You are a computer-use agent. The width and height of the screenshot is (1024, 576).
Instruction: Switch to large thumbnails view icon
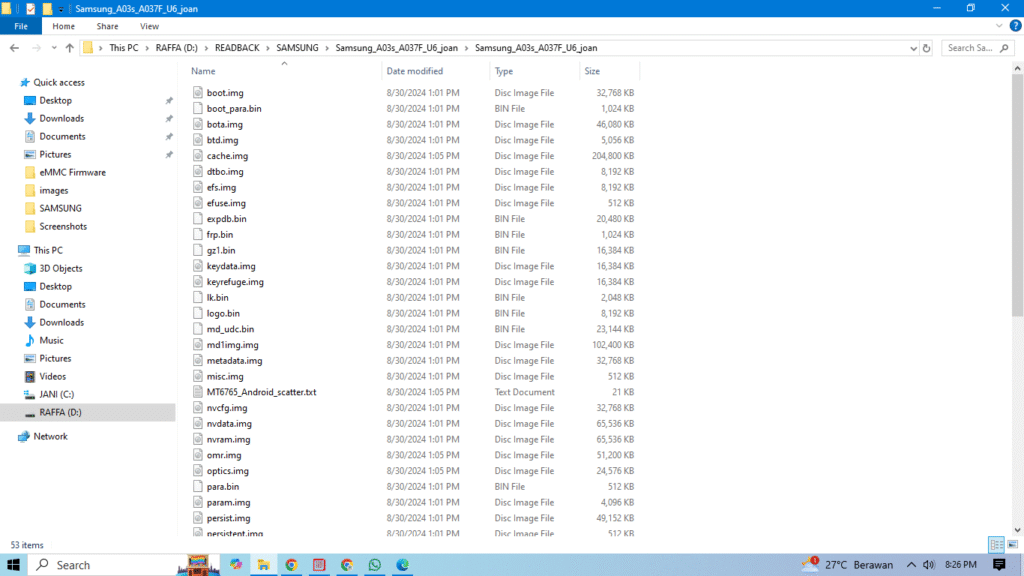1012,545
